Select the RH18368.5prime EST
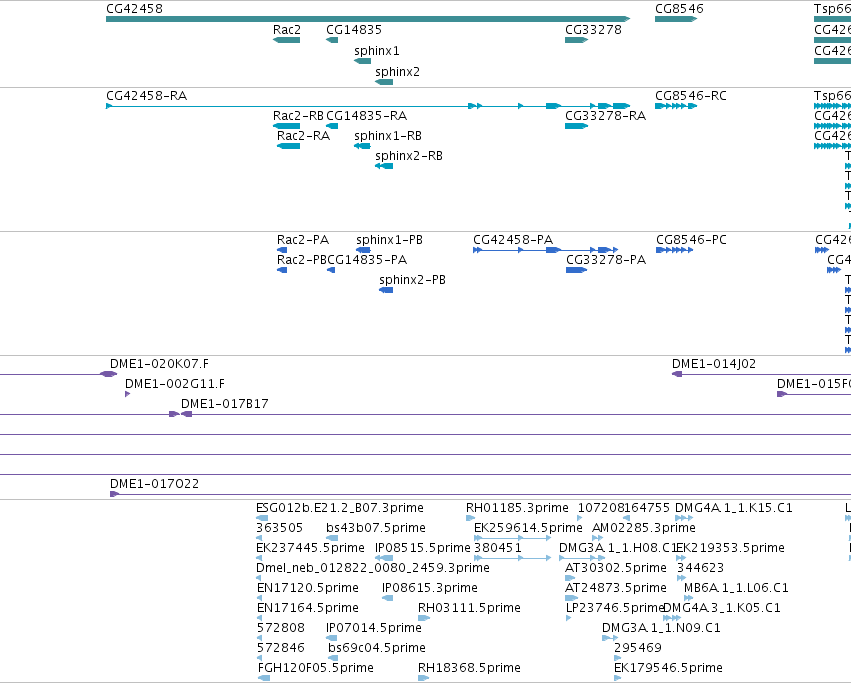The image size is (851, 683). point(423,678)
